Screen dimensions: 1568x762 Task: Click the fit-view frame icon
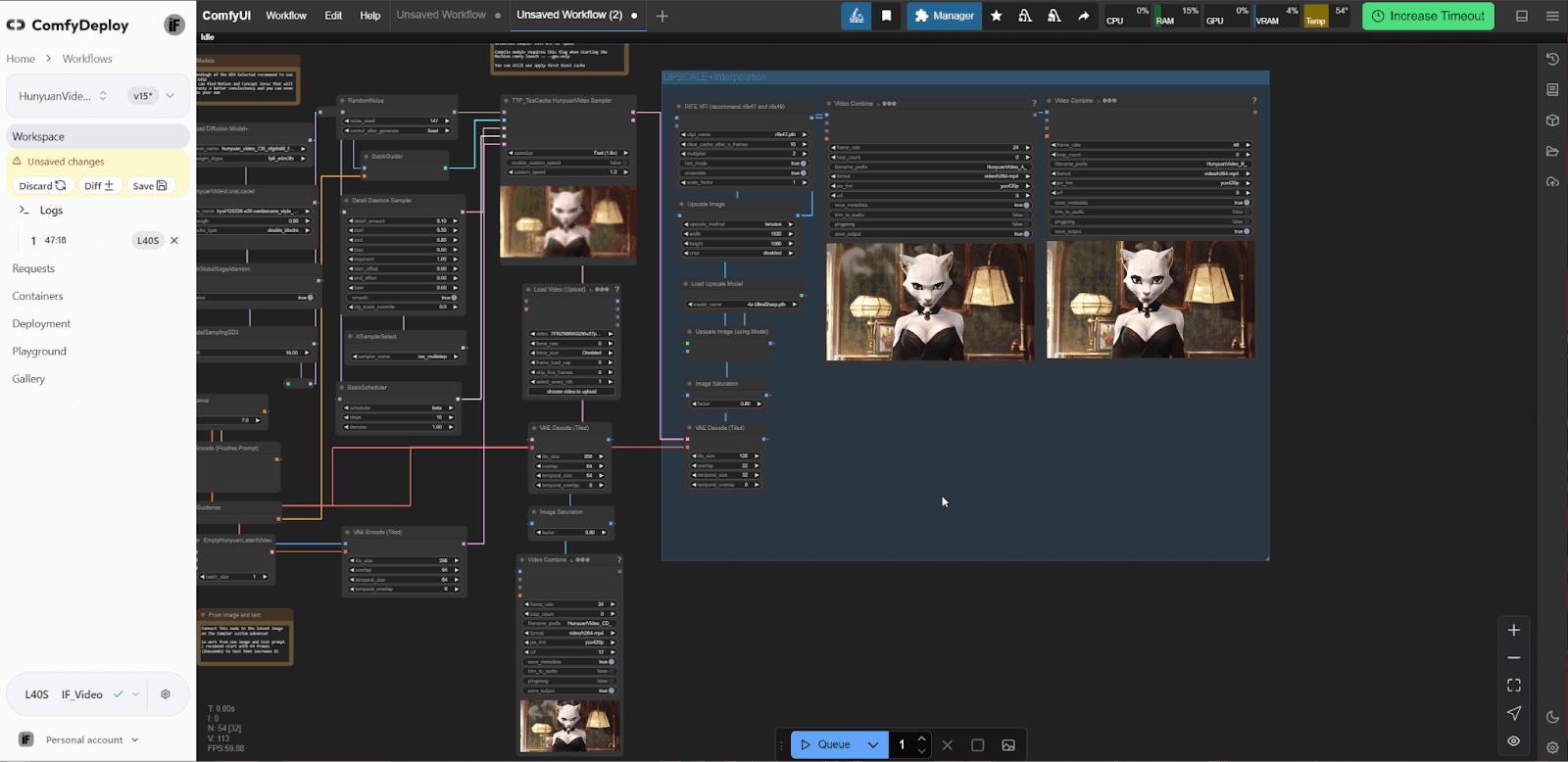[x=1513, y=686]
